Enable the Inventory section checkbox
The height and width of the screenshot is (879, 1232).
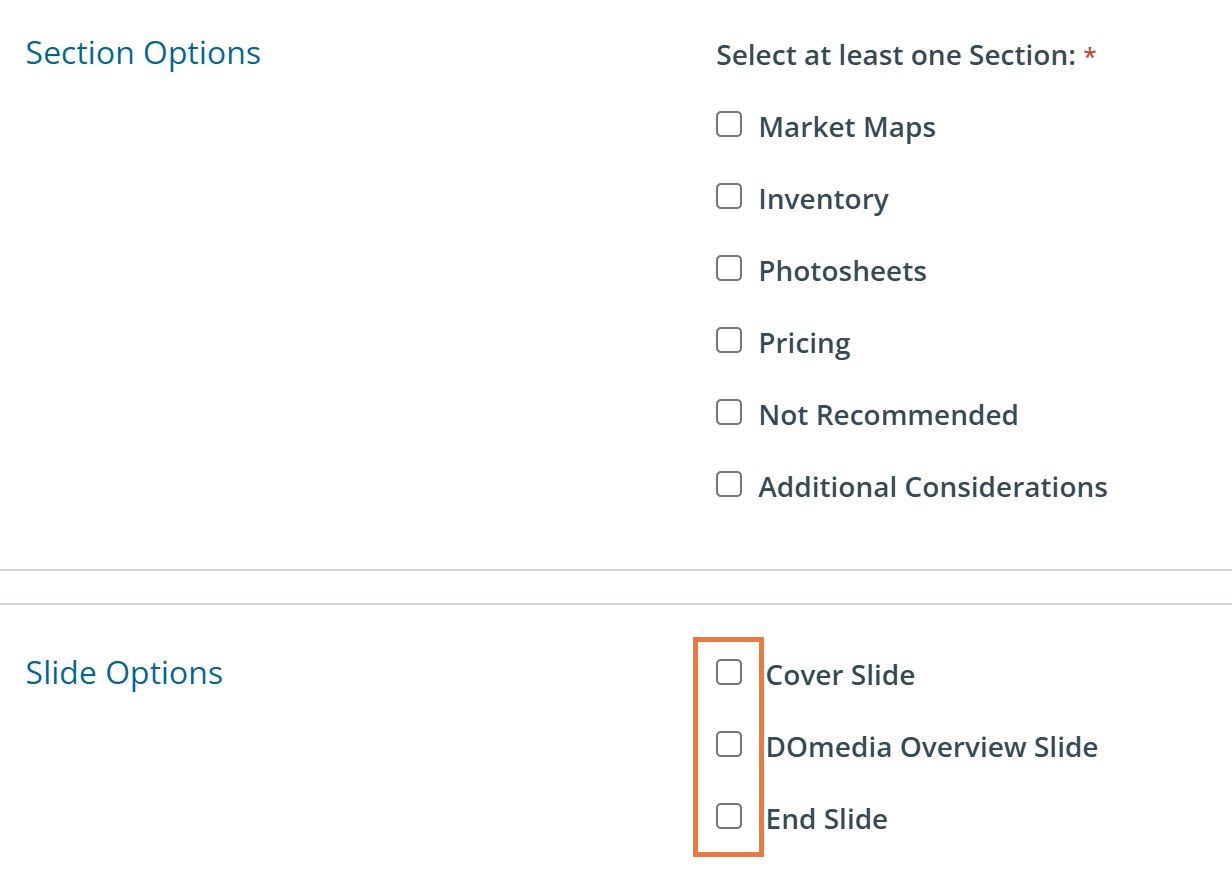click(729, 197)
